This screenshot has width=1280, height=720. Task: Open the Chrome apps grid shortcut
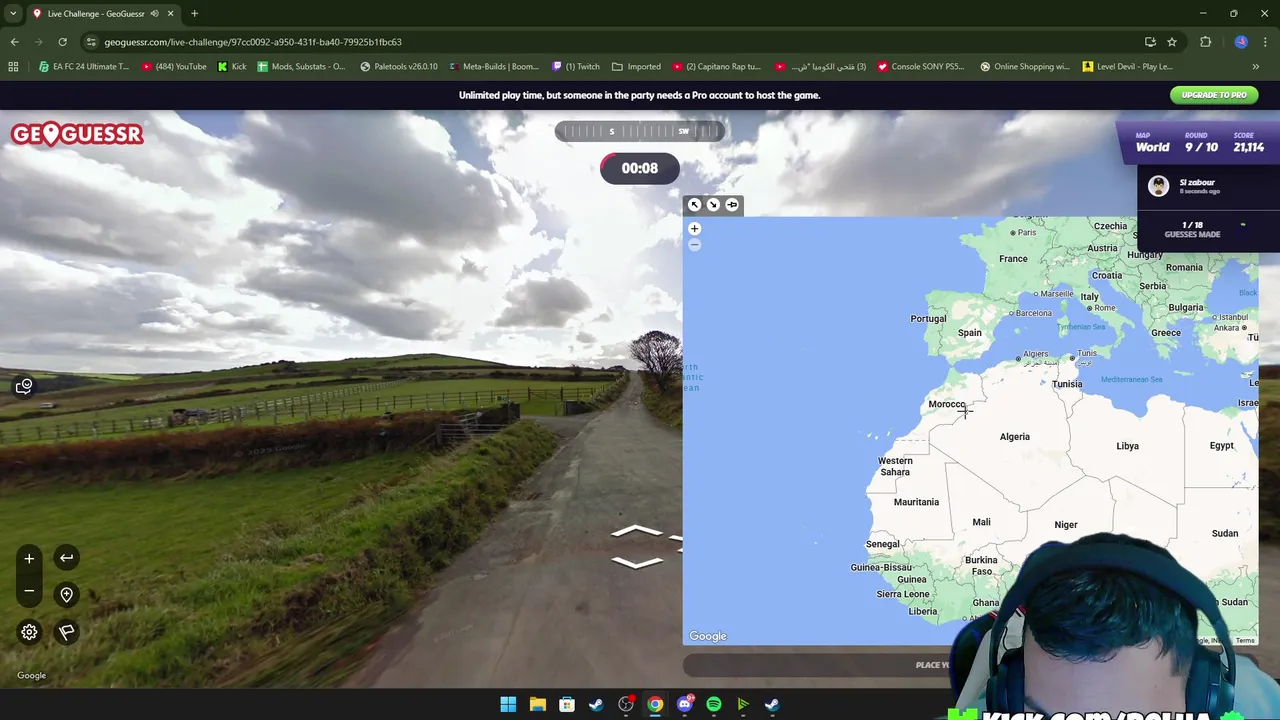[x=13, y=67]
